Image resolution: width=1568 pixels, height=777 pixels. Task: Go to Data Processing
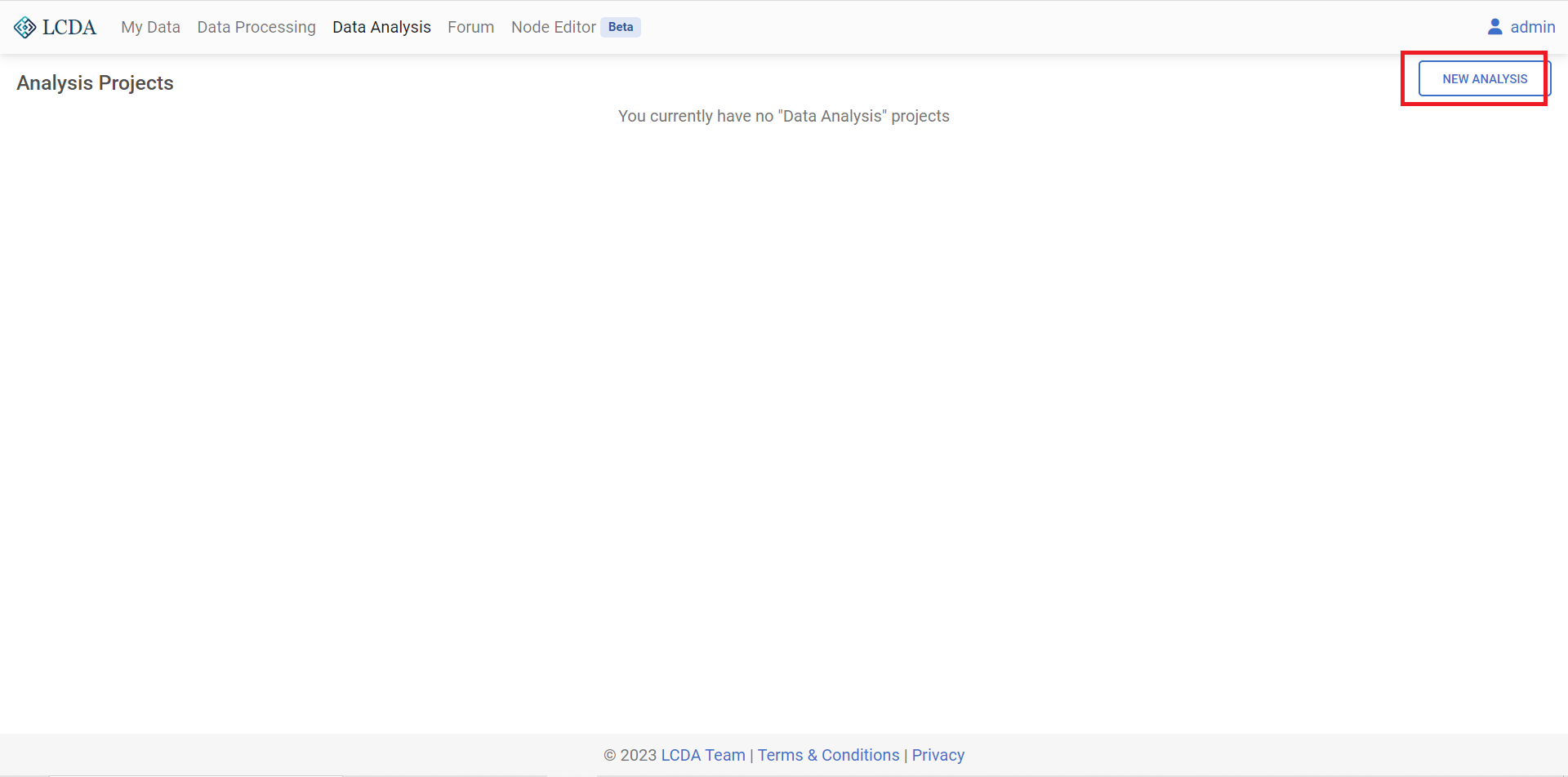pyautogui.click(x=256, y=27)
